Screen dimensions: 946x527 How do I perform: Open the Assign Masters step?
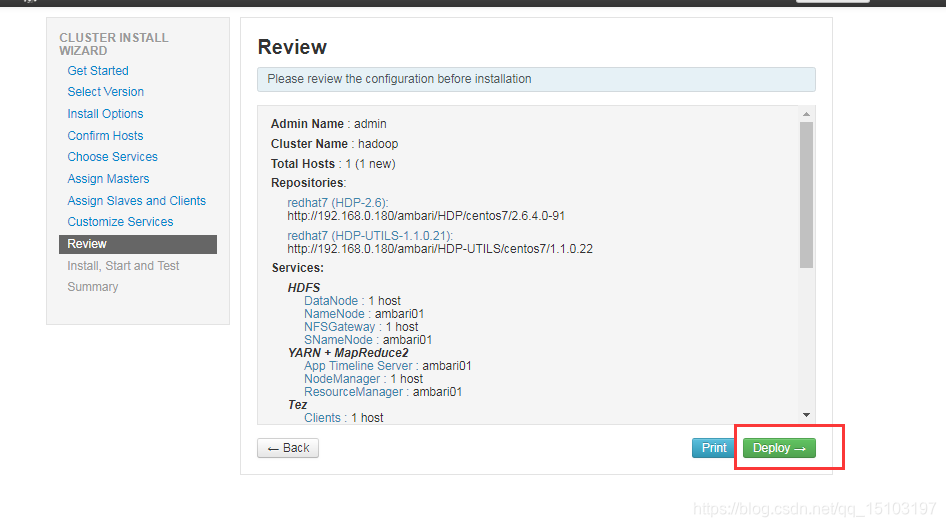(x=108, y=178)
